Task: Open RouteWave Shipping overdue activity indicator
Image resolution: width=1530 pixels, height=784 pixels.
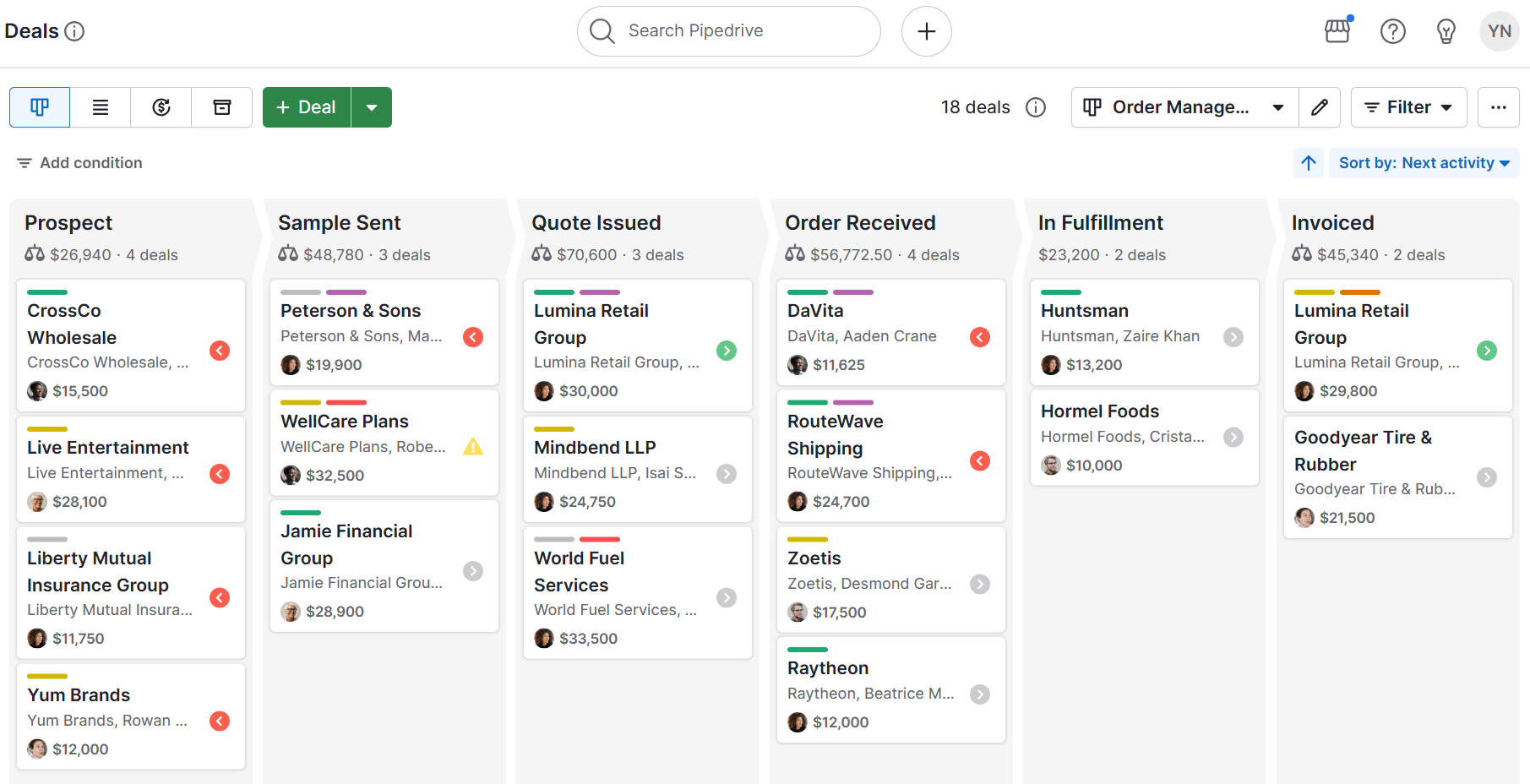Action: coord(980,461)
